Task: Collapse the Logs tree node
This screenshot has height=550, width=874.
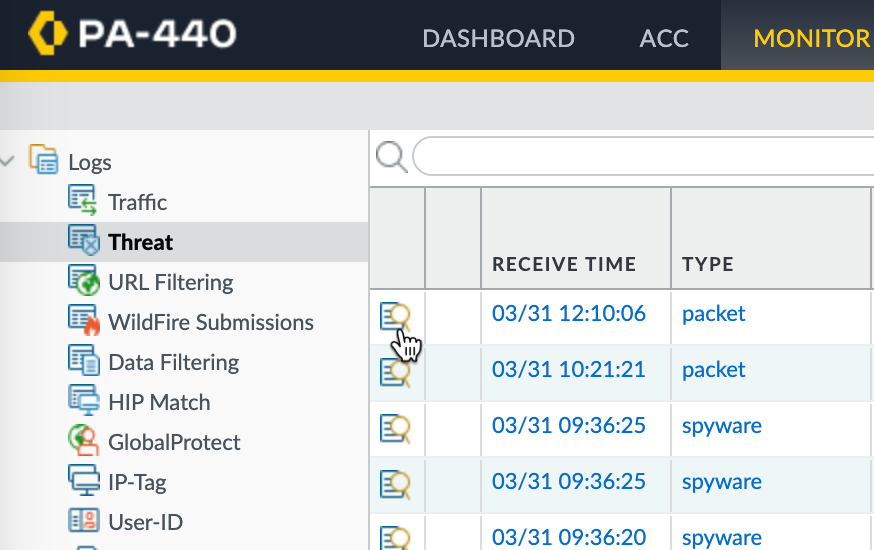Action: [9, 161]
